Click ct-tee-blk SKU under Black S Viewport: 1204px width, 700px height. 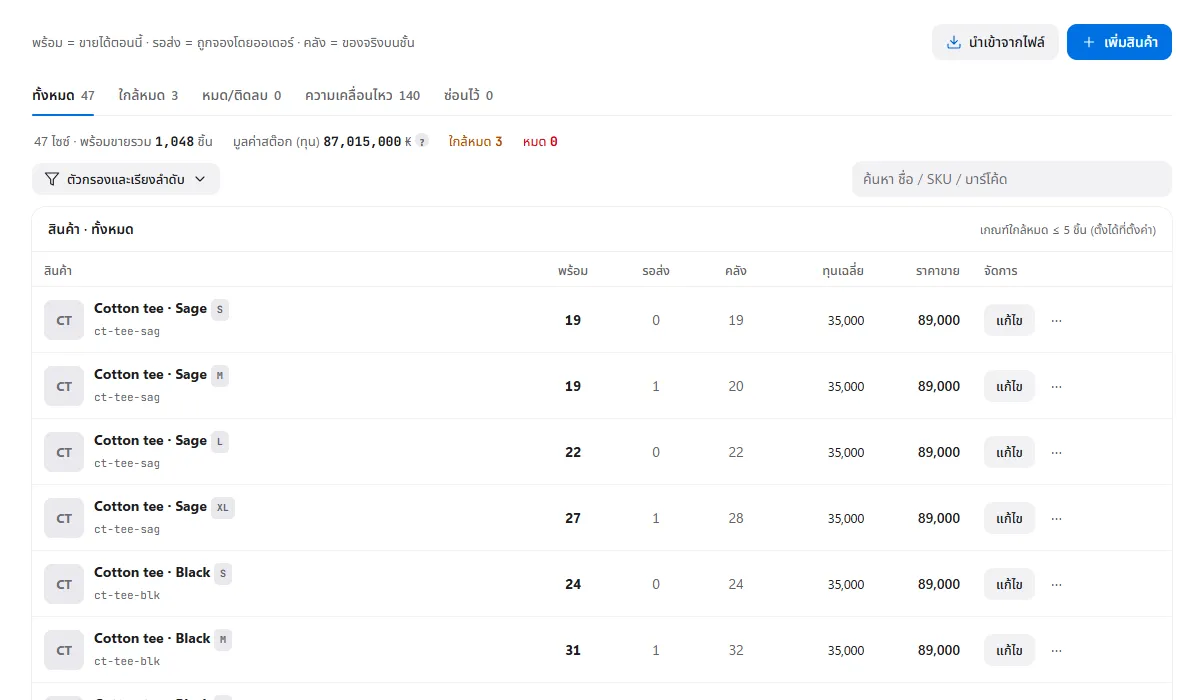click(127, 596)
